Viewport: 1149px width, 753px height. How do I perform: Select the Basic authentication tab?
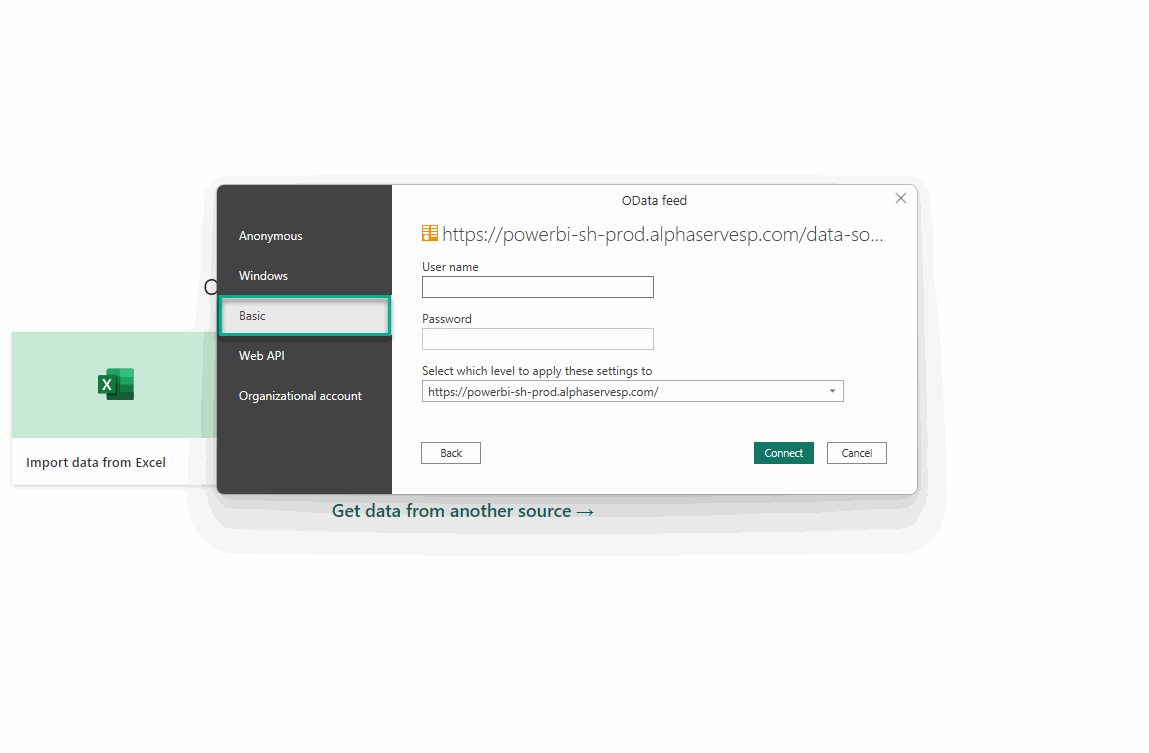tap(305, 316)
